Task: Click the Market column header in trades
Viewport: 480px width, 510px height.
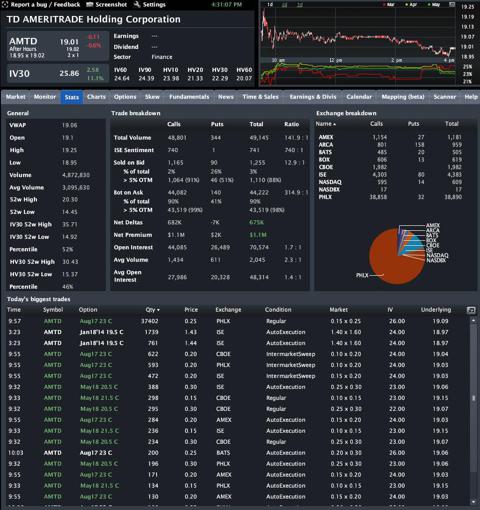Action: pyautogui.click(x=339, y=310)
